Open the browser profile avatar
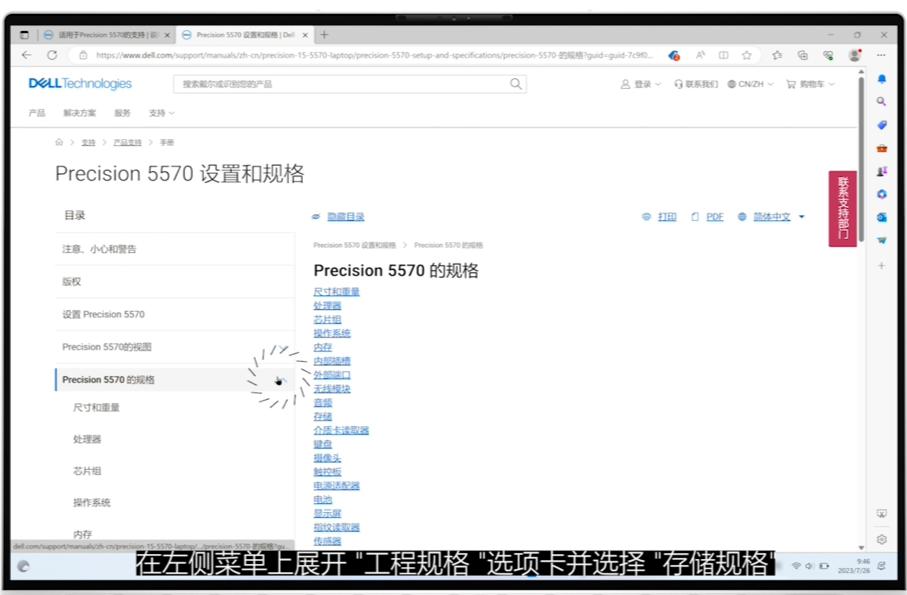The image size is (907, 595). pyautogui.click(x=854, y=55)
